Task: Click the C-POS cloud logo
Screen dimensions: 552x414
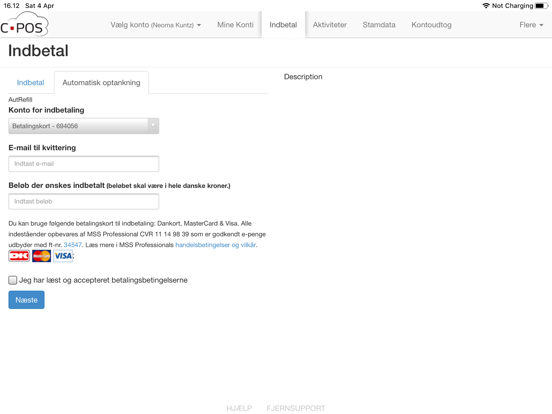Action: (x=24, y=25)
